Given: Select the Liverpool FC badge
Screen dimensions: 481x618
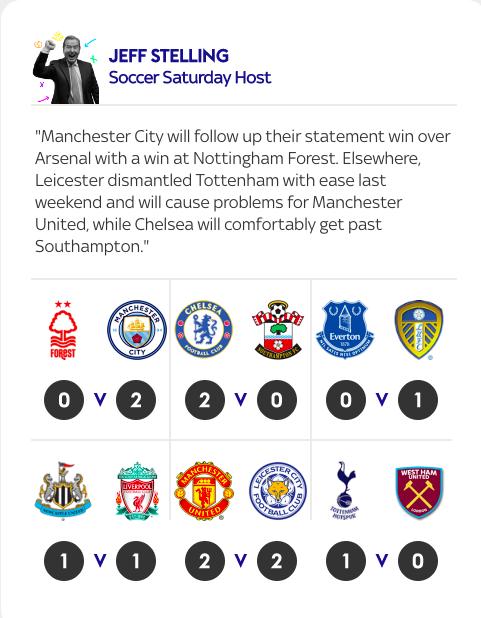Looking at the screenshot, I should coord(137,491).
